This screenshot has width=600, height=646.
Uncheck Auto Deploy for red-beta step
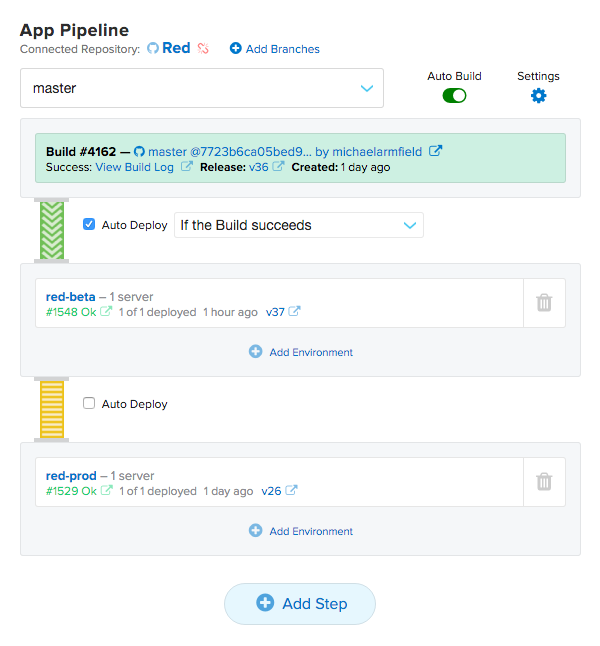89,224
